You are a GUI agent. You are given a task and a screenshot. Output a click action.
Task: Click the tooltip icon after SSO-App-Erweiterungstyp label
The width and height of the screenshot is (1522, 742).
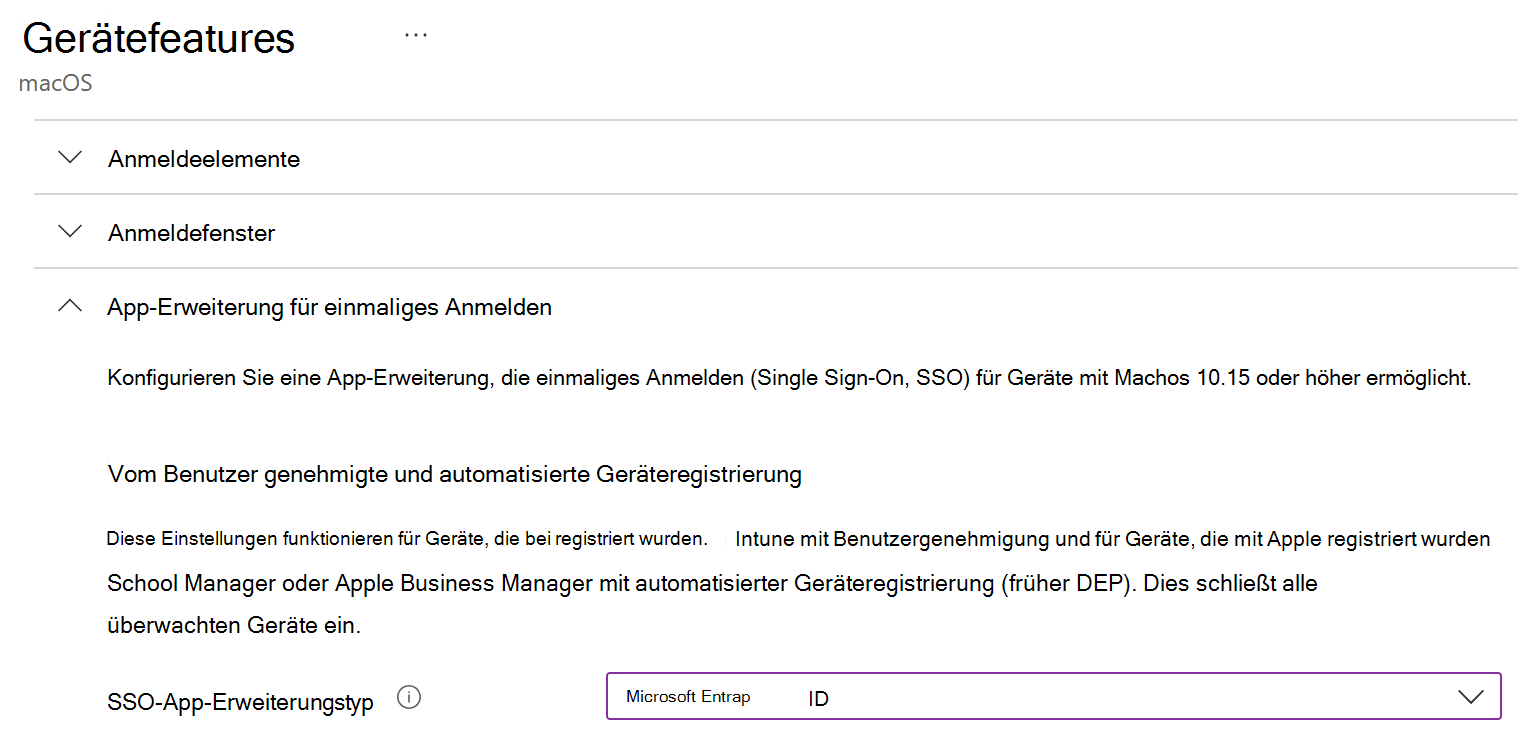(409, 698)
